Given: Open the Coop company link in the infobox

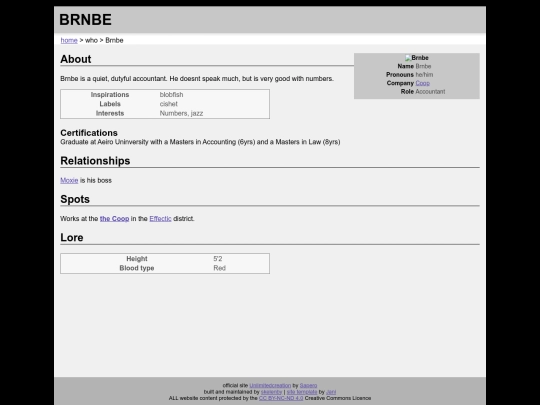Looking at the screenshot, I should click(423, 83).
